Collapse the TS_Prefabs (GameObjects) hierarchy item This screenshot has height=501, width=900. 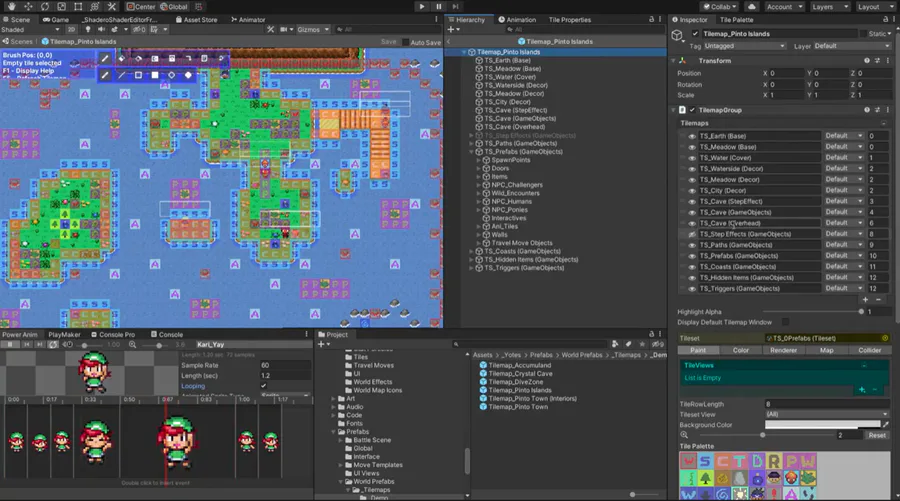coord(471,152)
